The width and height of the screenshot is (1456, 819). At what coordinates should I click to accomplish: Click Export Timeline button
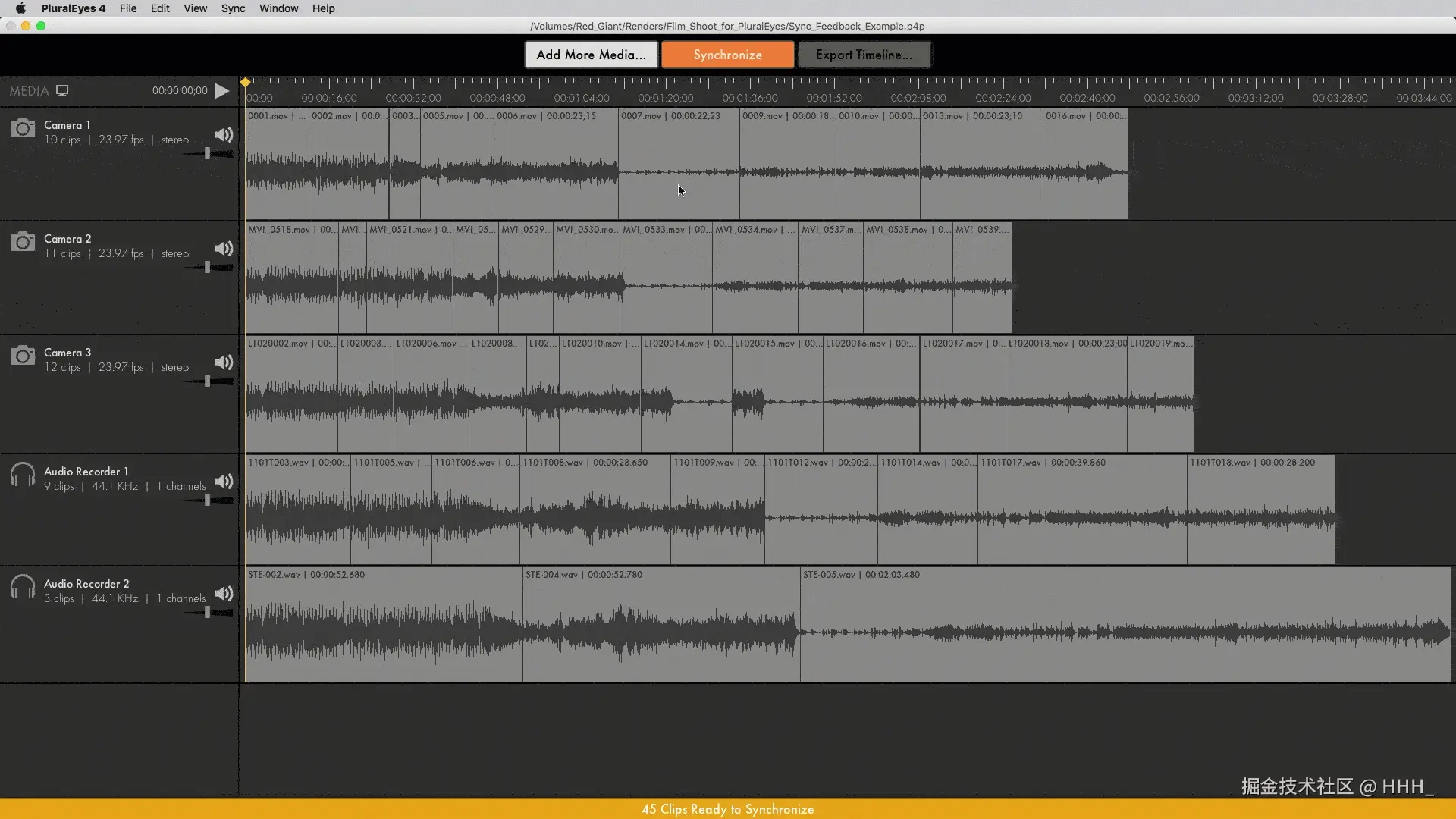click(x=864, y=55)
